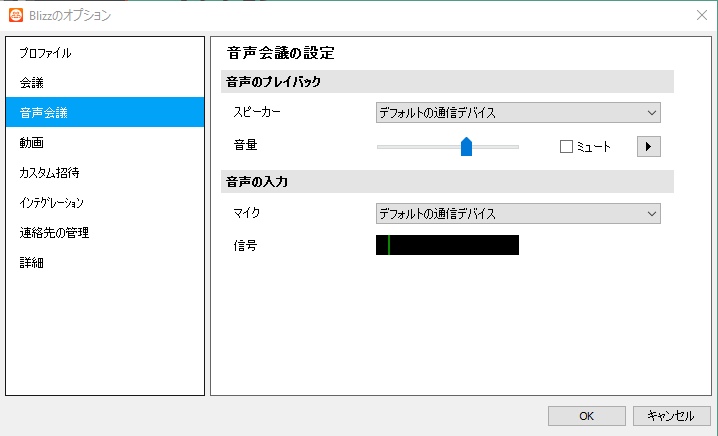Click the 音声の入力 section header
This screenshot has width=718, height=436.
(x=447, y=181)
